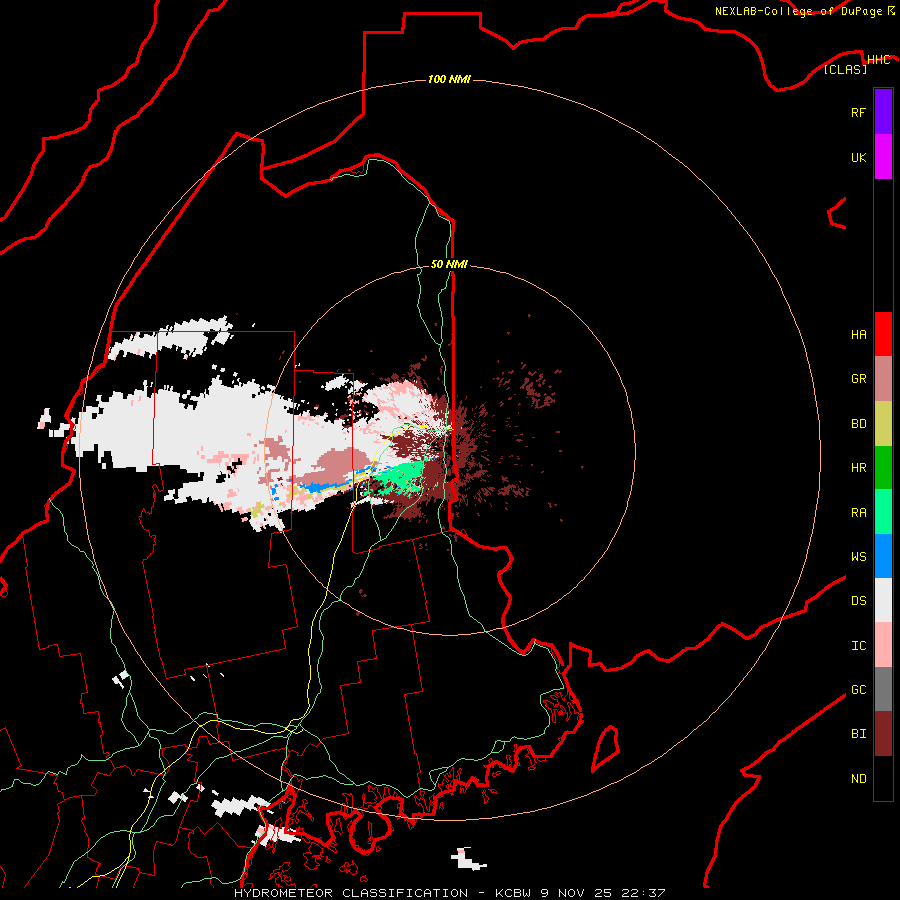Click the red HA legend swatch
Image resolution: width=900 pixels, height=900 pixels.
(883, 334)
